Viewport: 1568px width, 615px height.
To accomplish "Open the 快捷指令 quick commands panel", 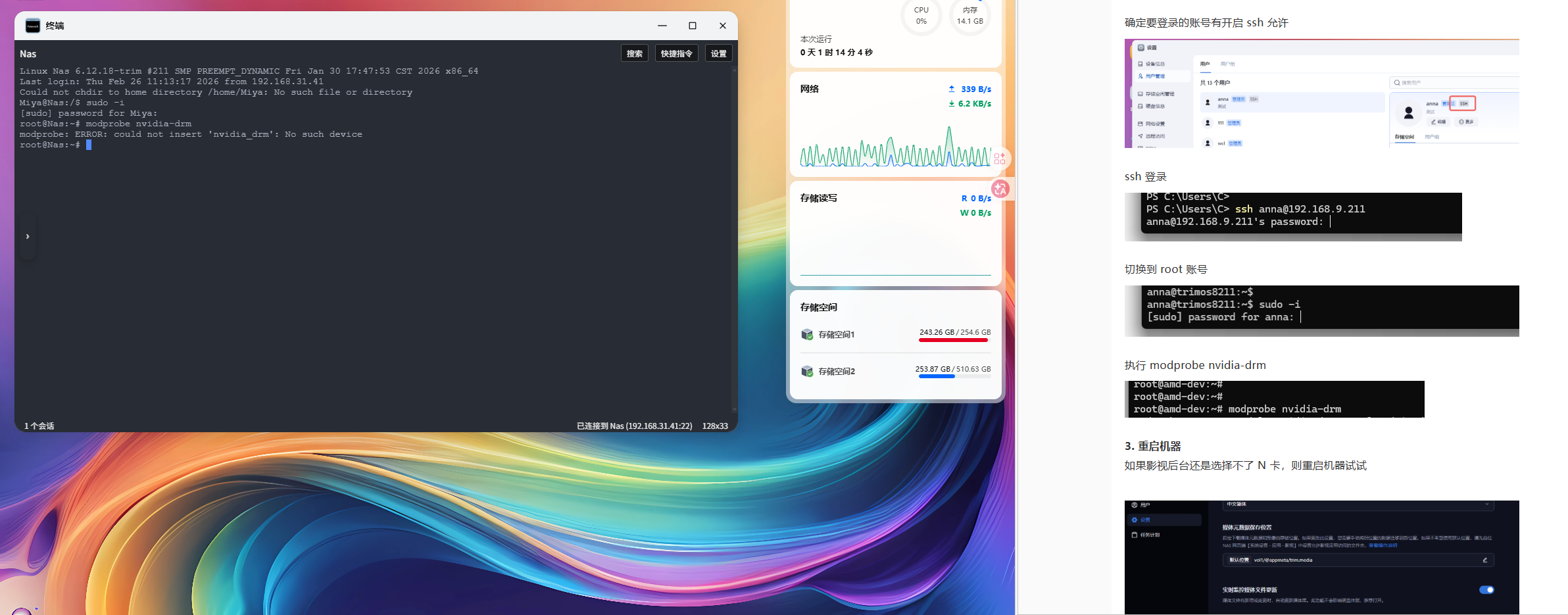I will tap(677, 53).
